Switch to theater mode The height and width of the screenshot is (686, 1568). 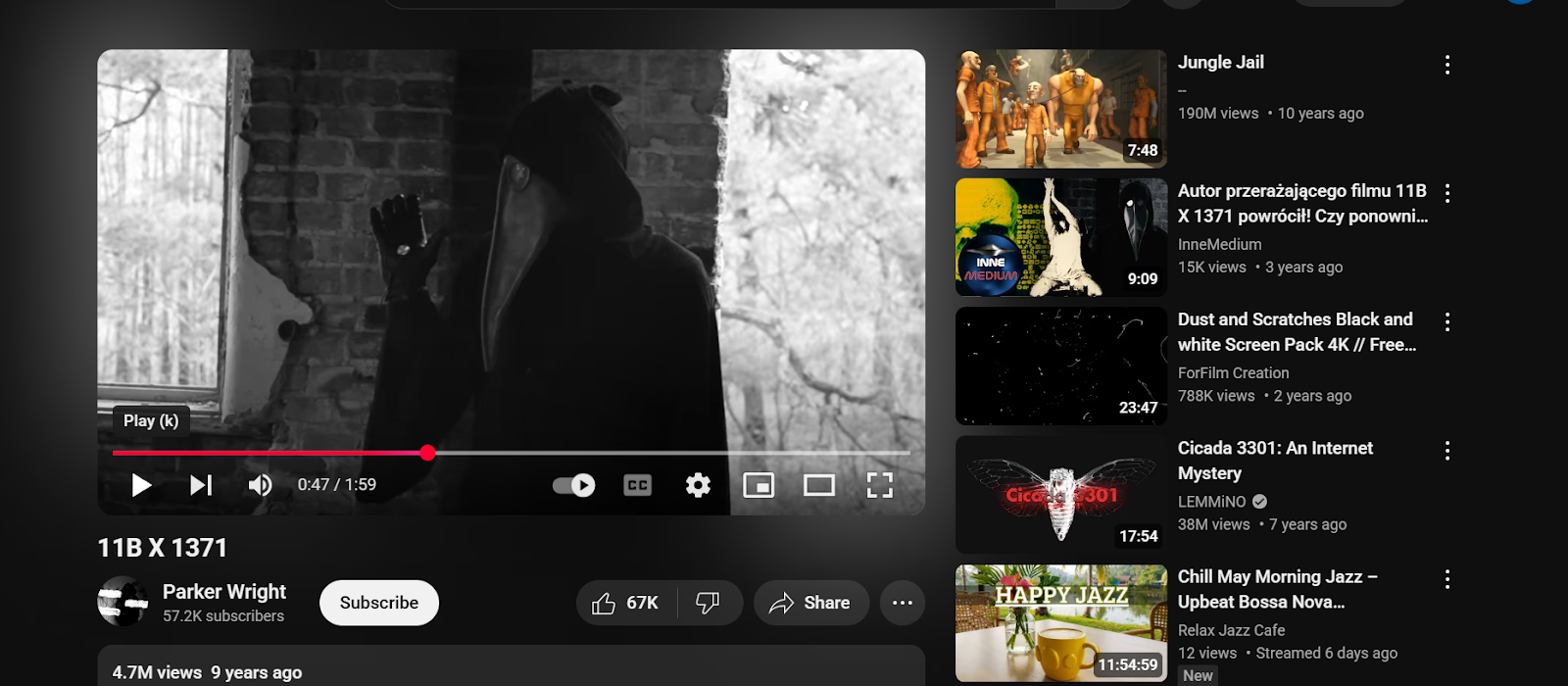819,485
